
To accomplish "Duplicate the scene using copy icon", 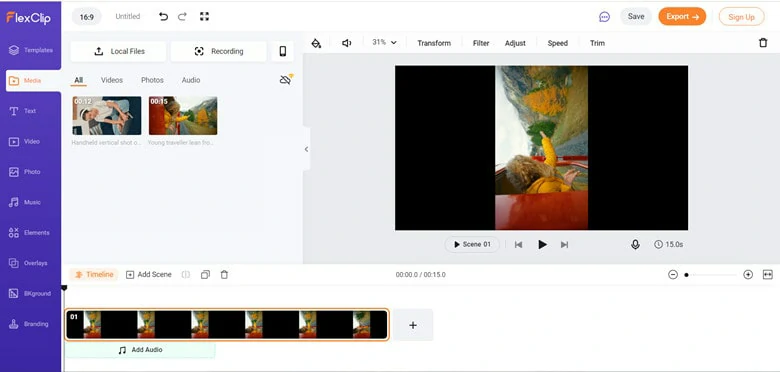I will click(x=205, y=275).
